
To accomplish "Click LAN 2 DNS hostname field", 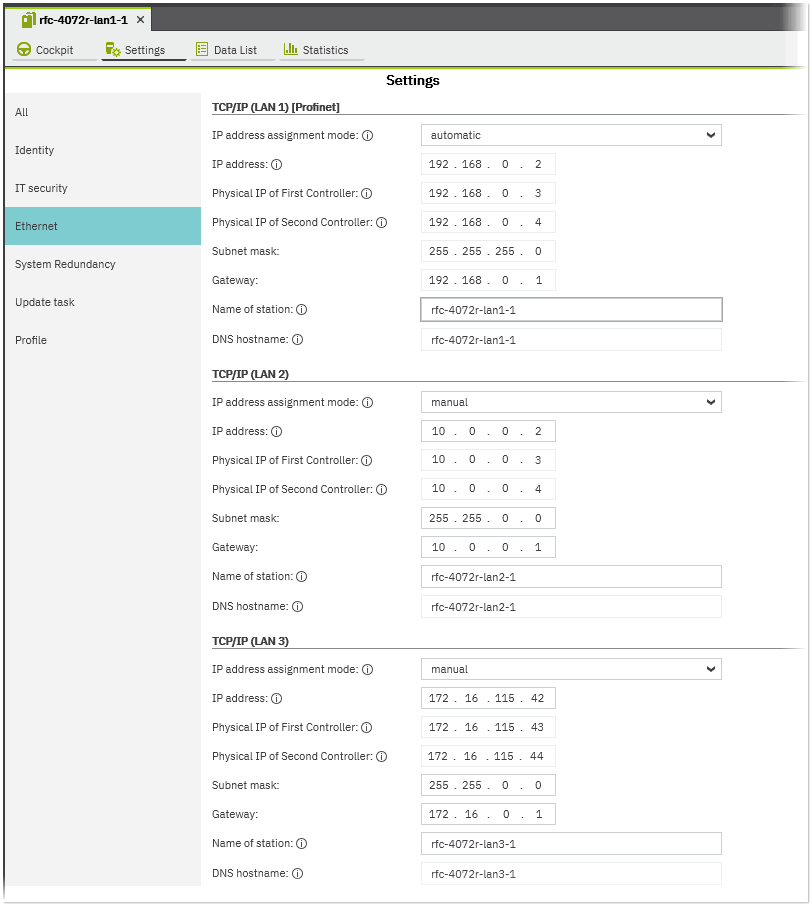I will pos(571,607).
